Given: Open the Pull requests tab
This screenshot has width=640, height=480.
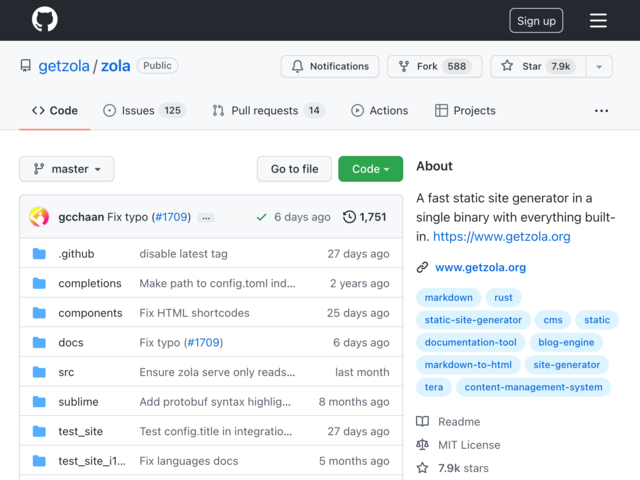Looking at the screenshot, I should (x=268, y=111).
